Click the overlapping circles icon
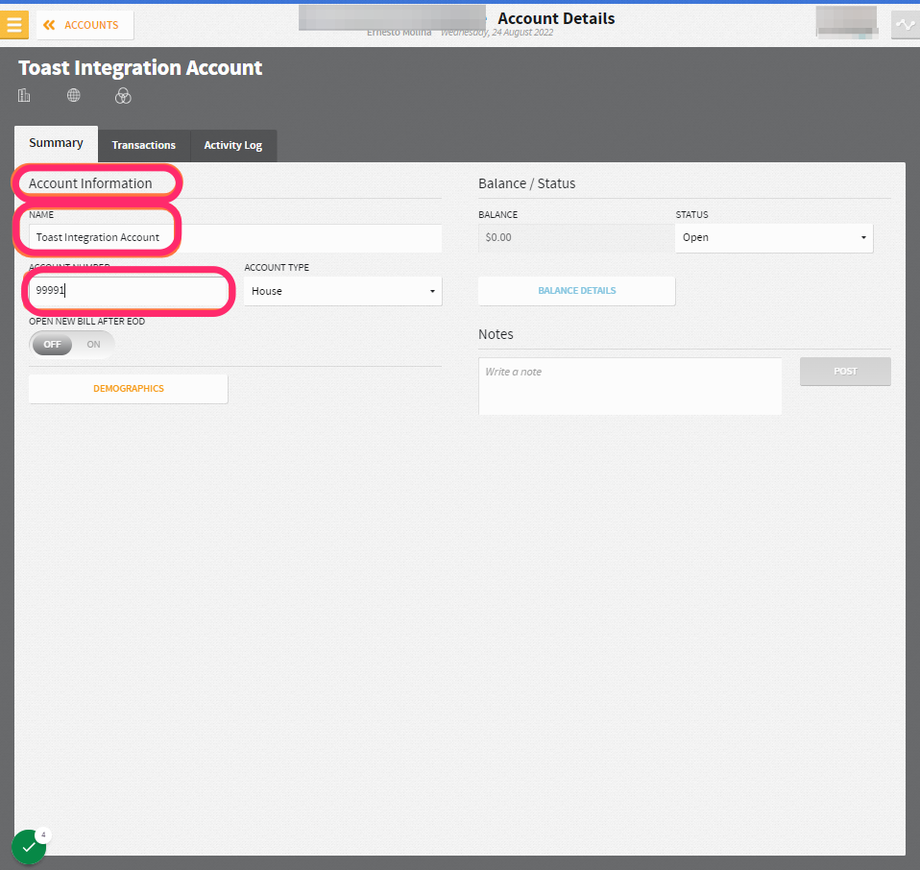The image size is (920, 870). [x=123, y=96]
